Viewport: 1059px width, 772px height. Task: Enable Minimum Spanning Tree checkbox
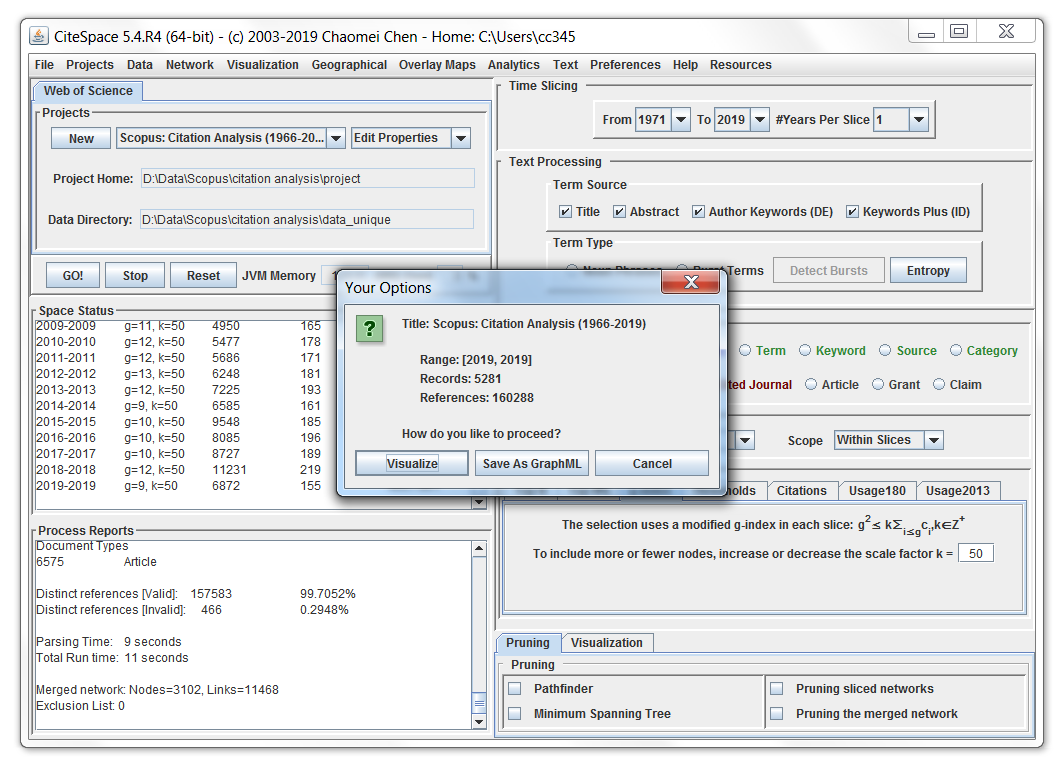click(515, 713)
